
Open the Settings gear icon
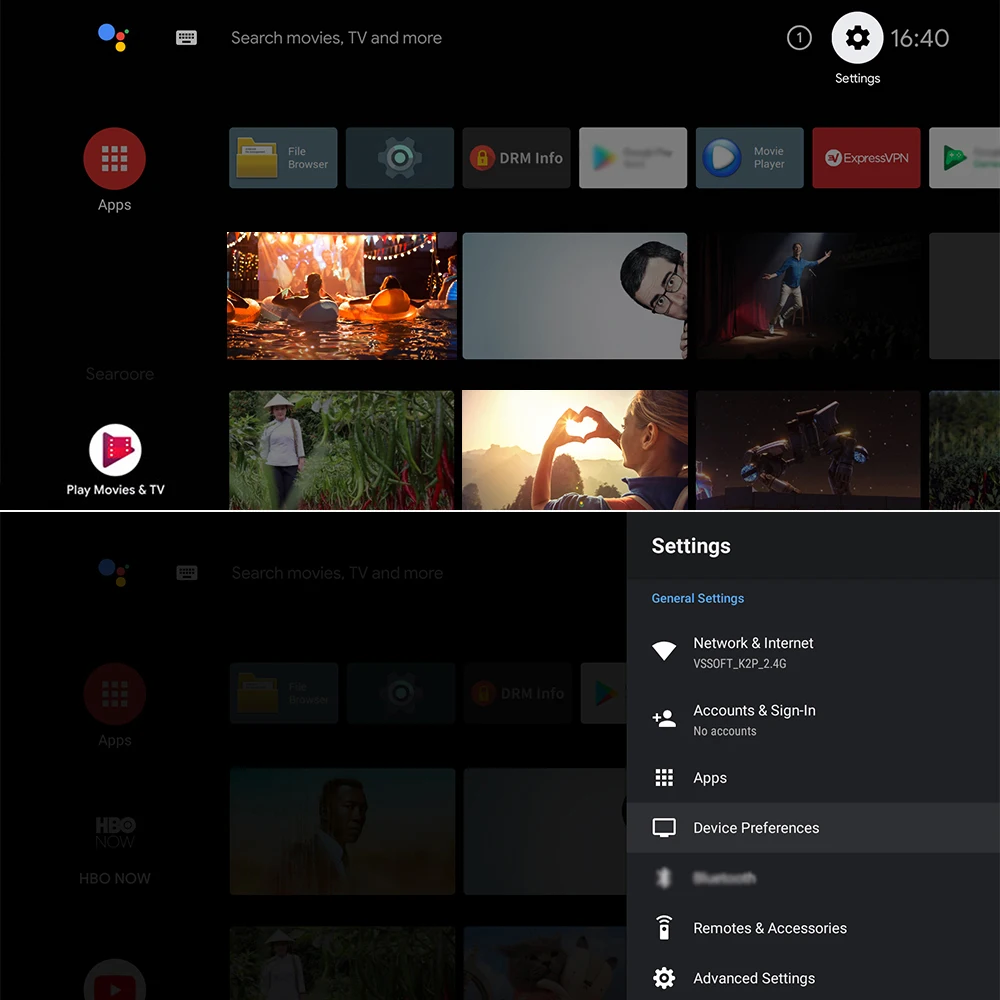click(857, 38)
